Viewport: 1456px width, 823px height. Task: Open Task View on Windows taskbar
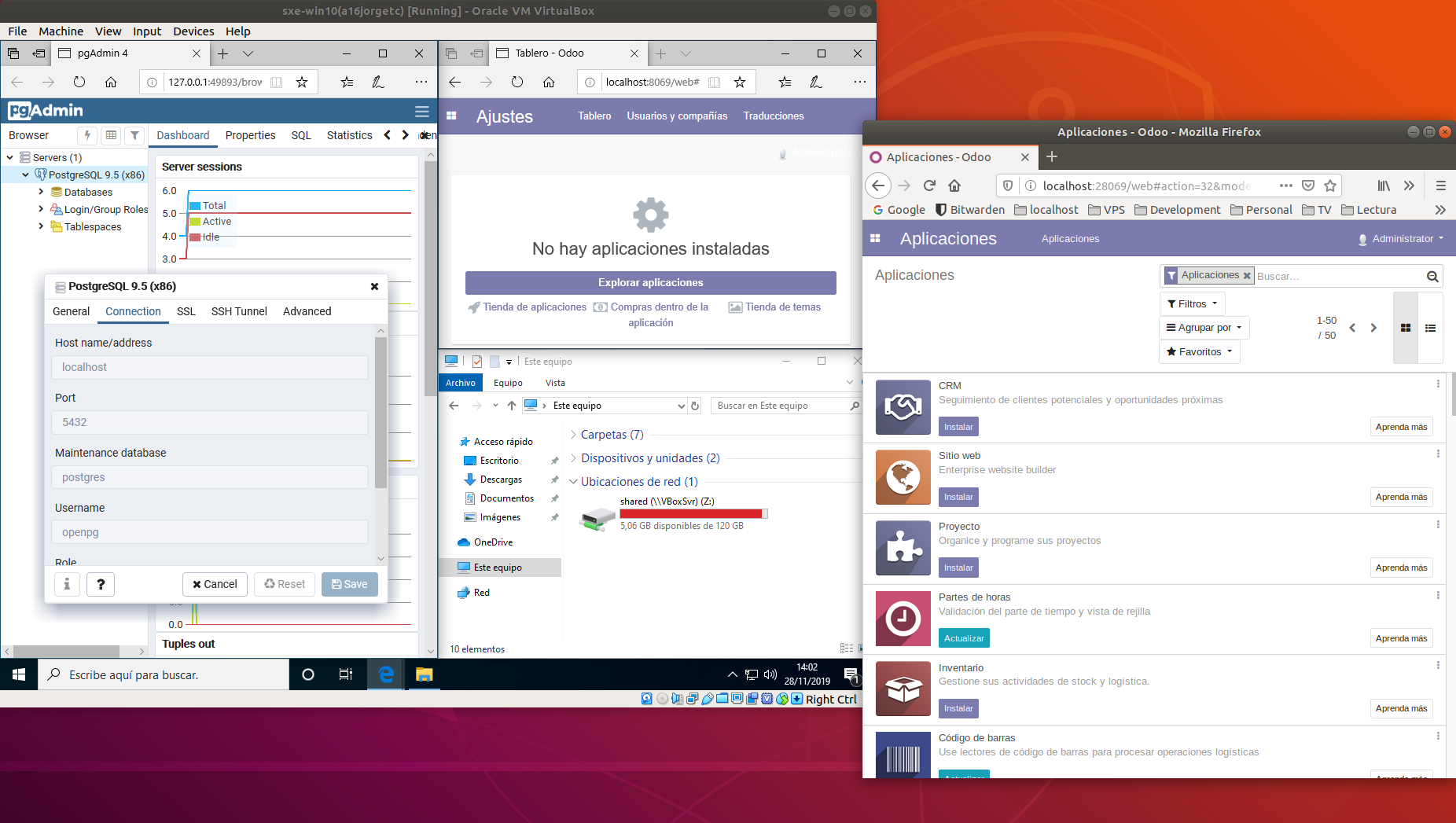tap(345, 674)
